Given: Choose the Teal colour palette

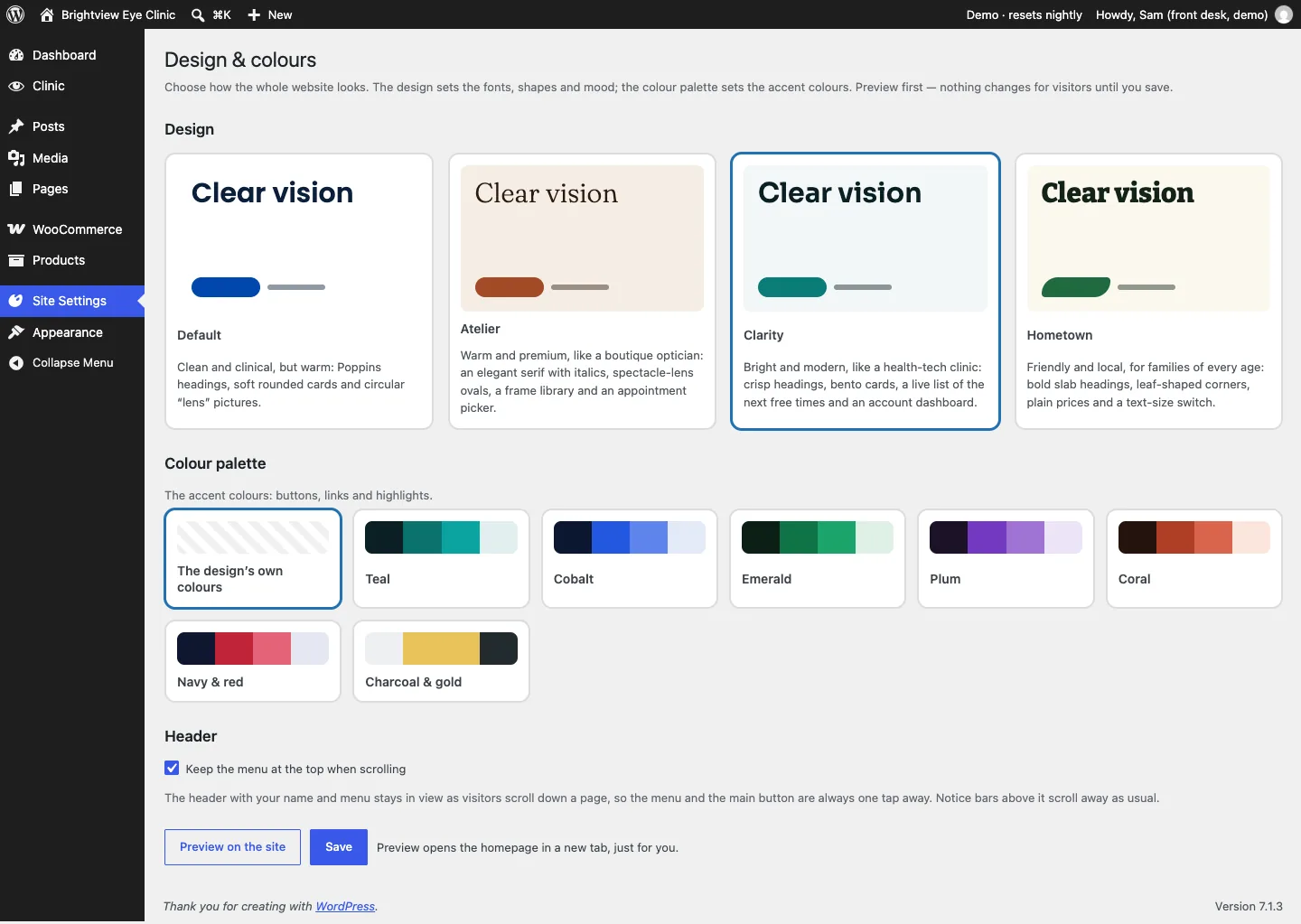Looking at the screenshot, I should (x=441, y=558).
